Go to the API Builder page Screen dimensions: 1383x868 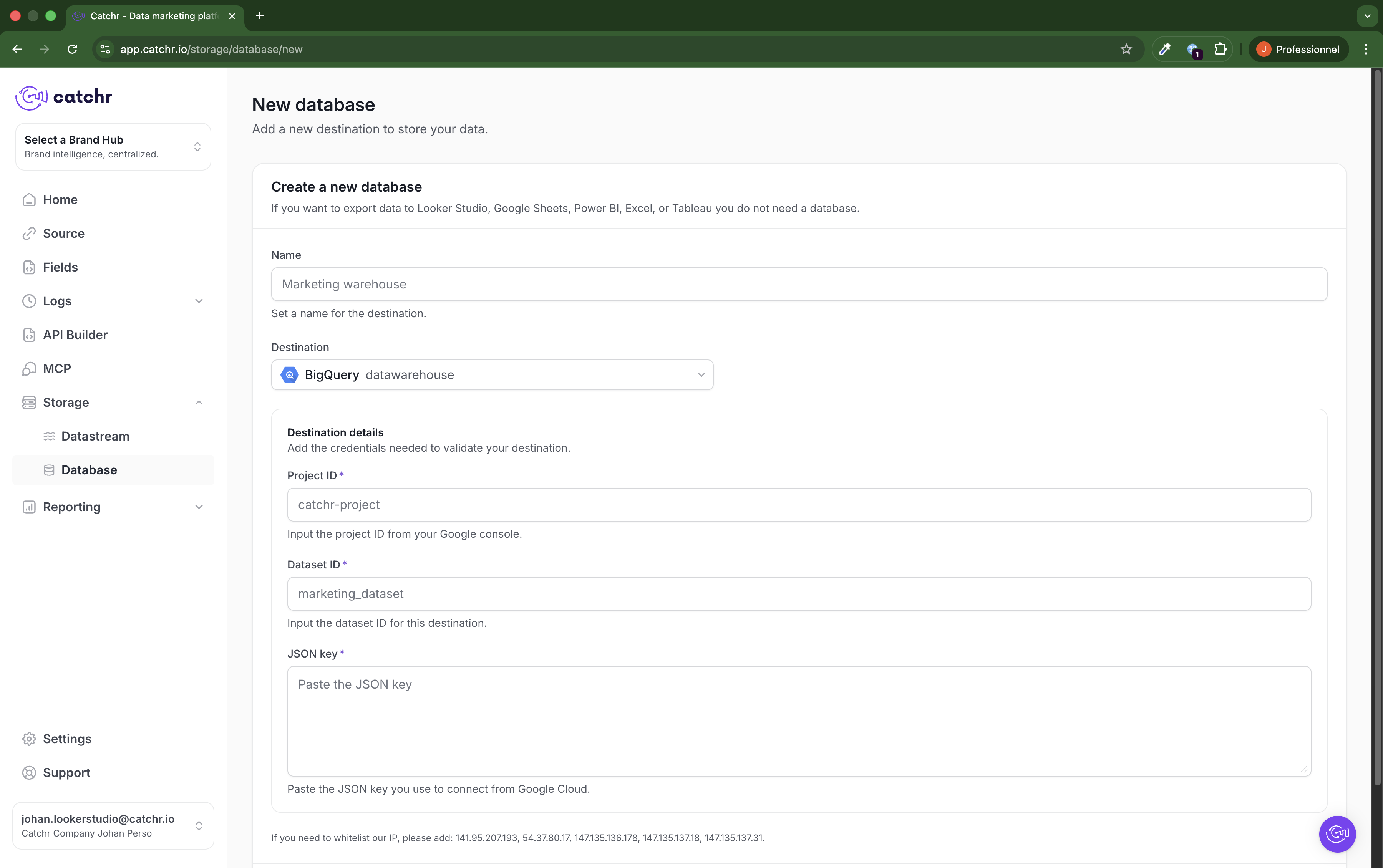point(75,335)
